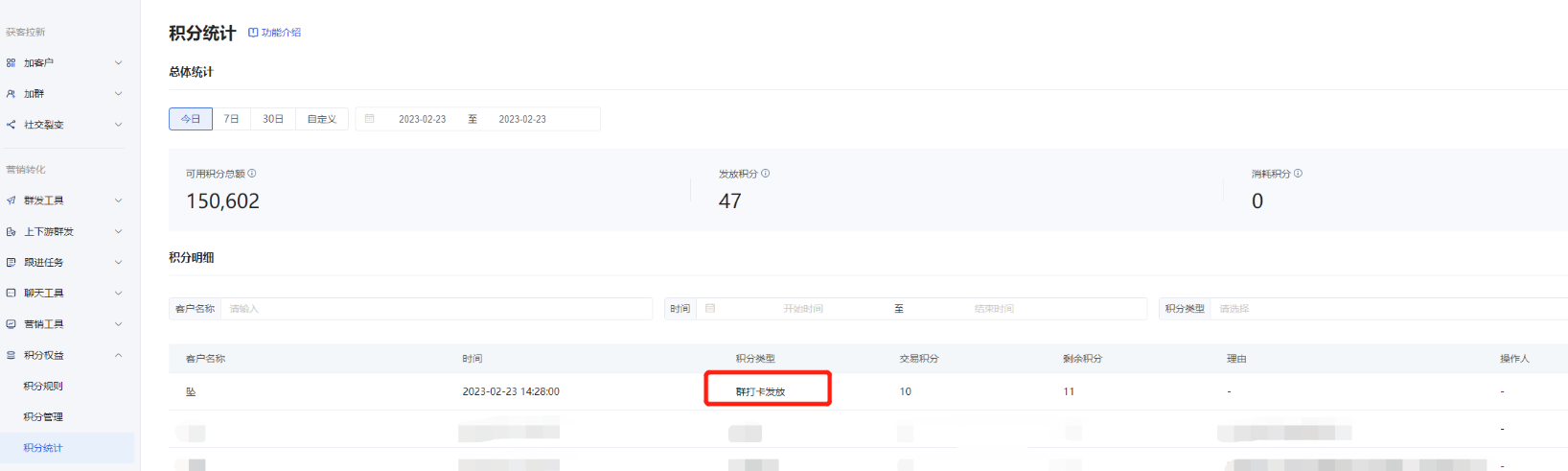This screenshot has width=1568, height=471.
Task: Click the 剩余积分 value 11
Action: [x=1069, y=391]
